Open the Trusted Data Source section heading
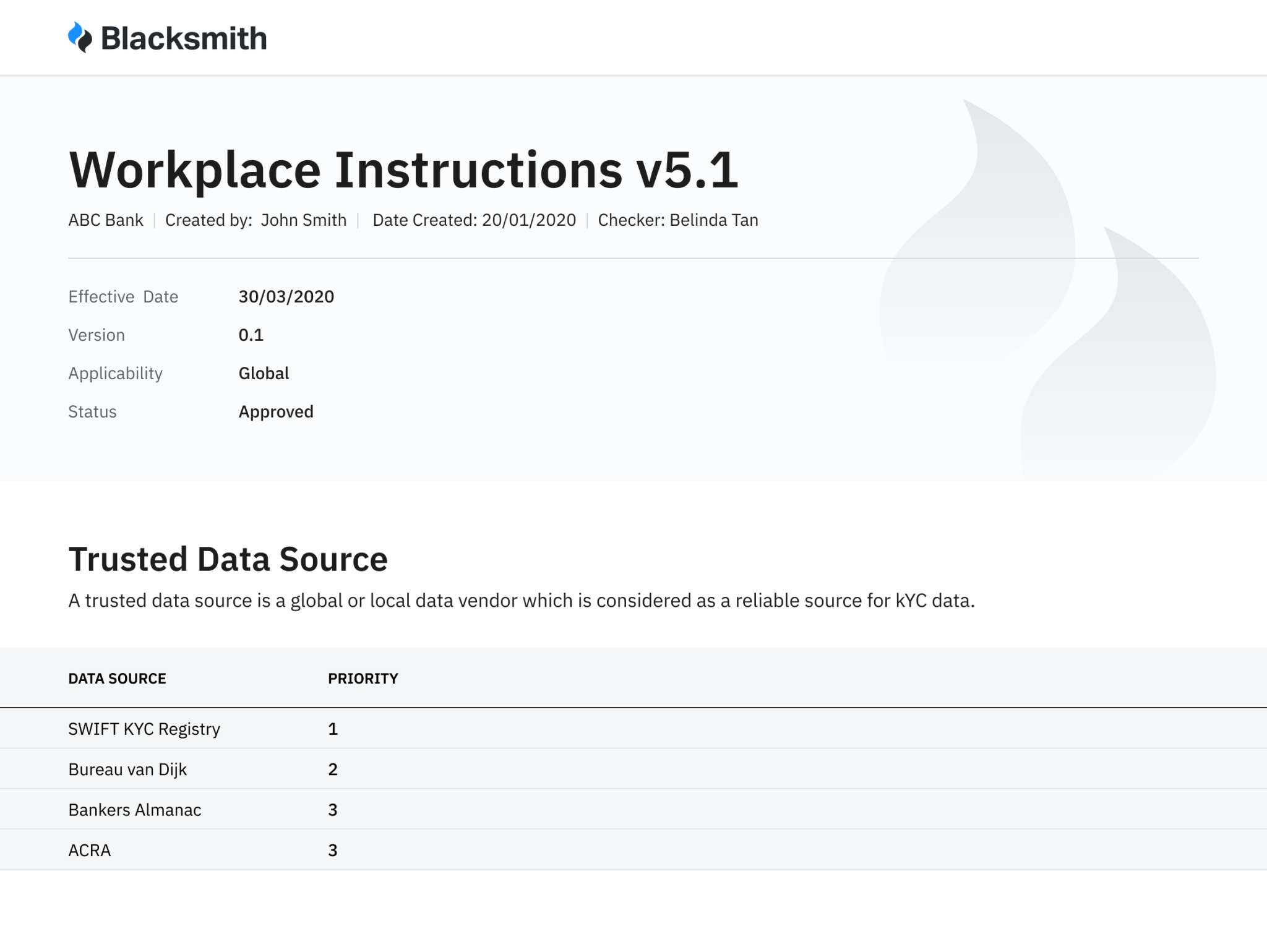The image size is (1267, 952). (x=228, y=559)
